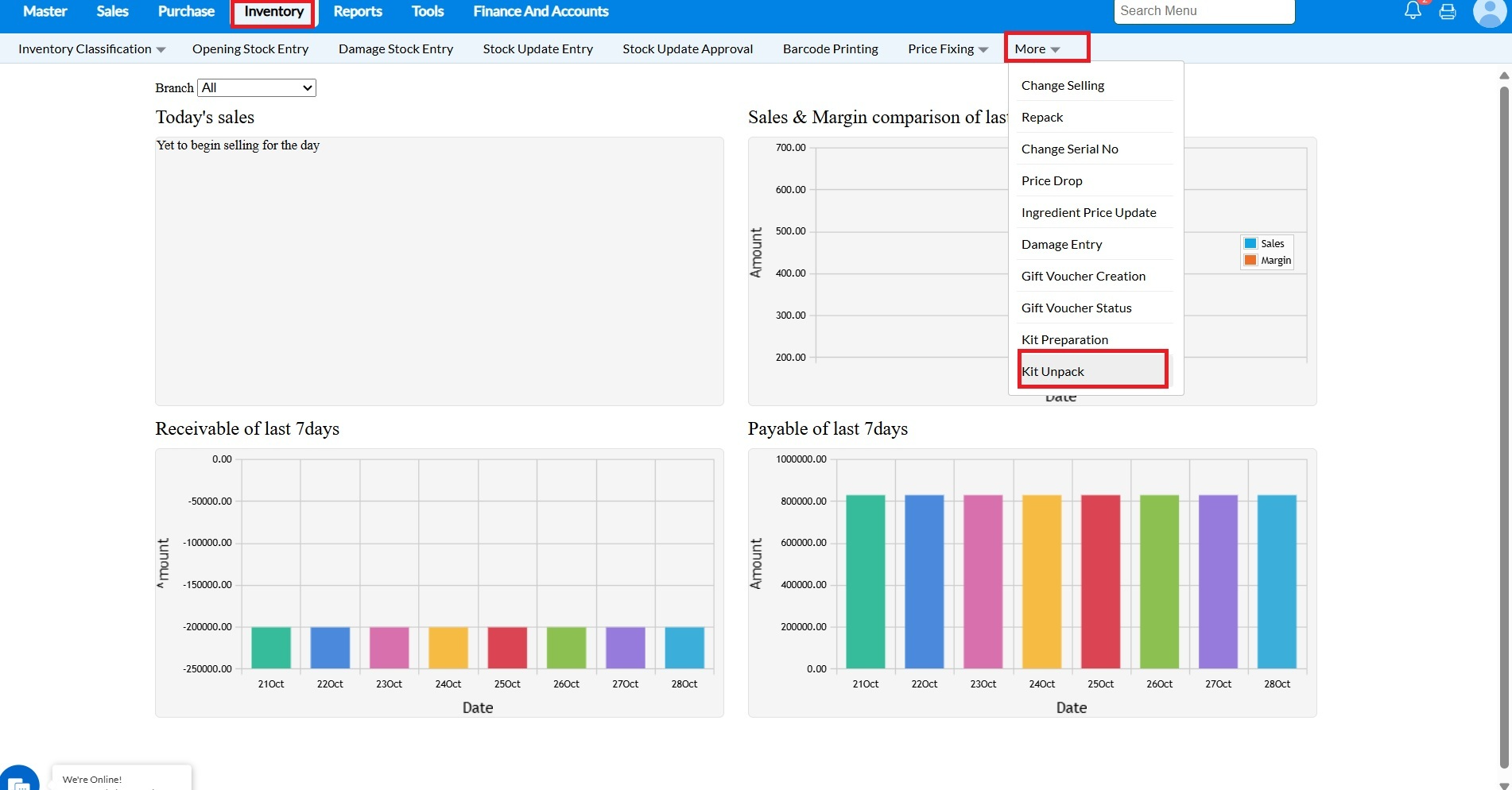Open the Finance And Accounts tab

click(x=541, y=11)
